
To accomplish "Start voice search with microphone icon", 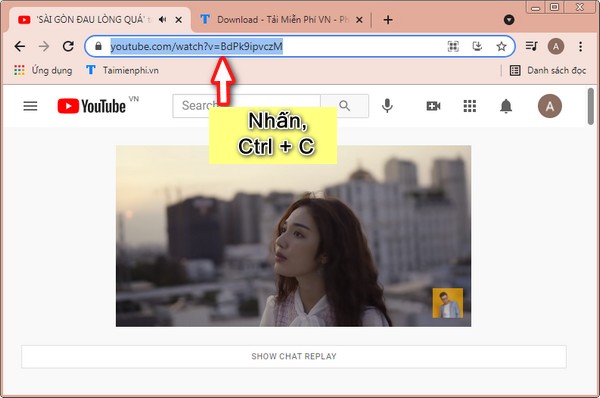I will click(x=387, y=106).
